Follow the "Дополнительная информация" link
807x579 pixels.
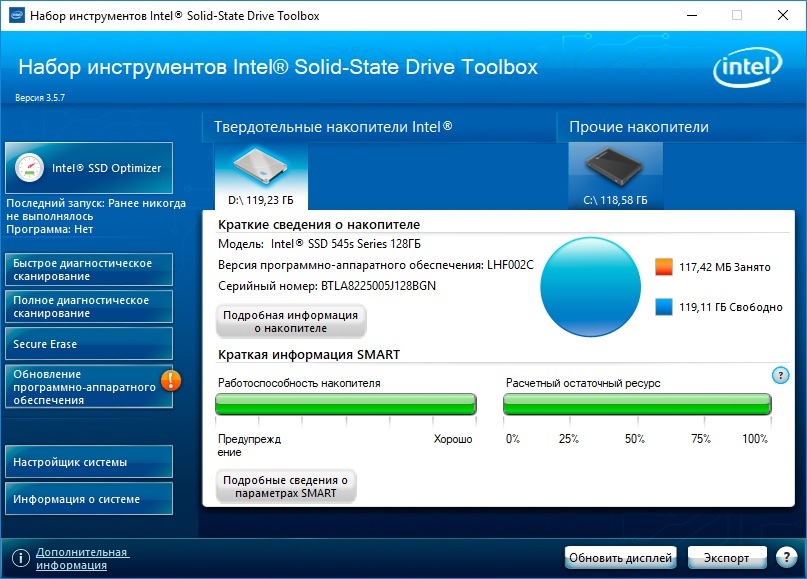pyautogui.click(x=82, y=558)
